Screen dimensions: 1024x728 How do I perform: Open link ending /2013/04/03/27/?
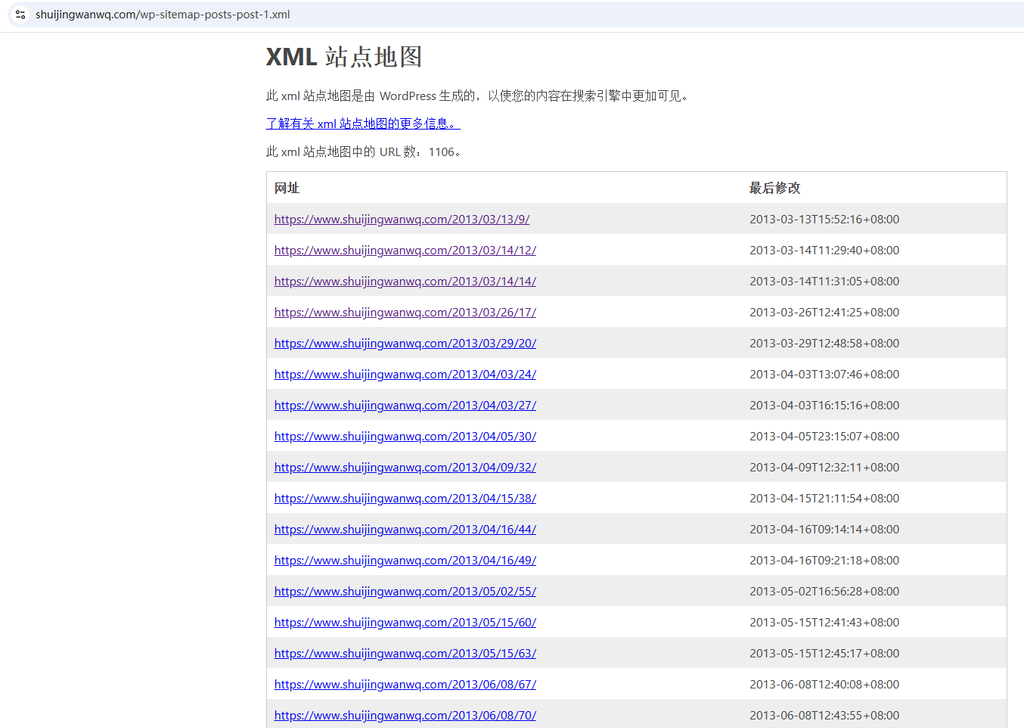pos(405,405)
